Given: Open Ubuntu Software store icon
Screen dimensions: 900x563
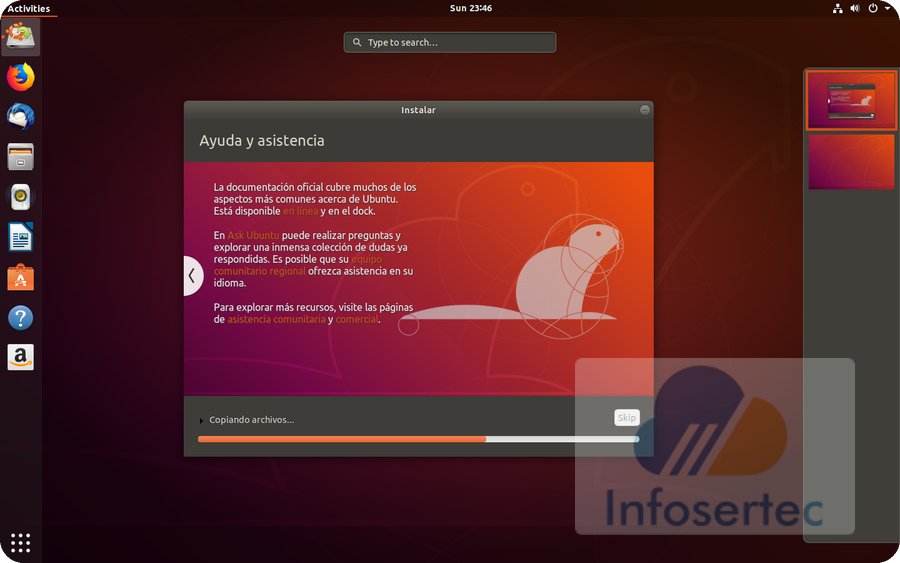Looking at the screenshot, I should tap(20, 277).
